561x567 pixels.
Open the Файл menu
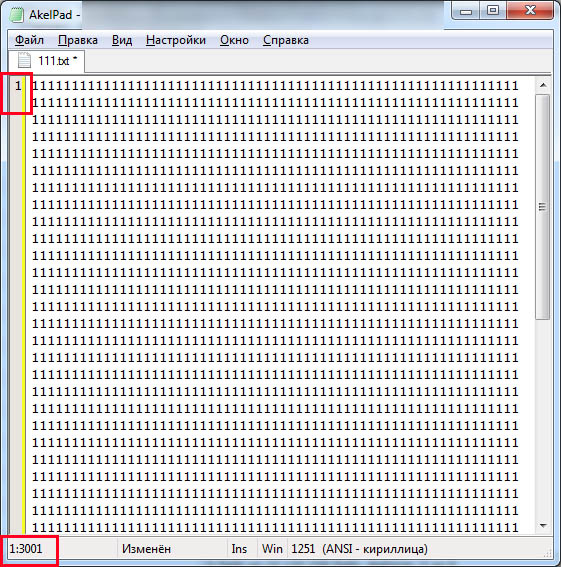[29, 40]
